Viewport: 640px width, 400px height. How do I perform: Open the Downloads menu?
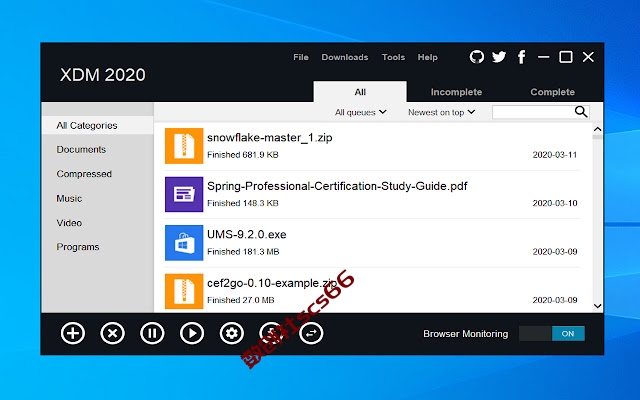click(x=344, y=57)
